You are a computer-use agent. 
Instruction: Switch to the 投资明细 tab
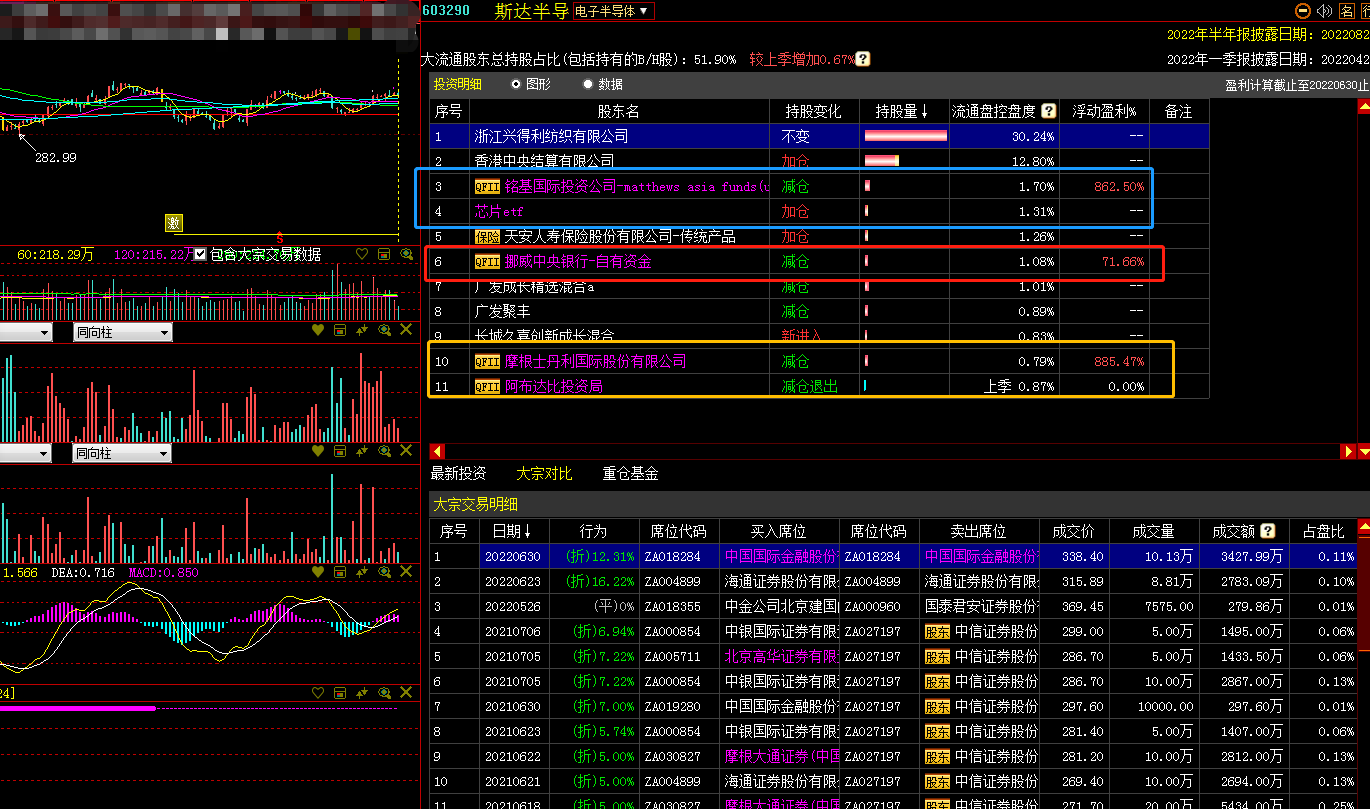pos(457,84)
